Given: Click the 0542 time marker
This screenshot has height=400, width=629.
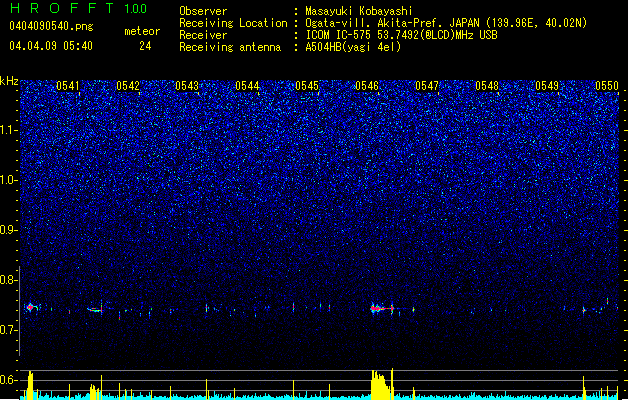Looking at the screenshot, I should click(128, 86).
